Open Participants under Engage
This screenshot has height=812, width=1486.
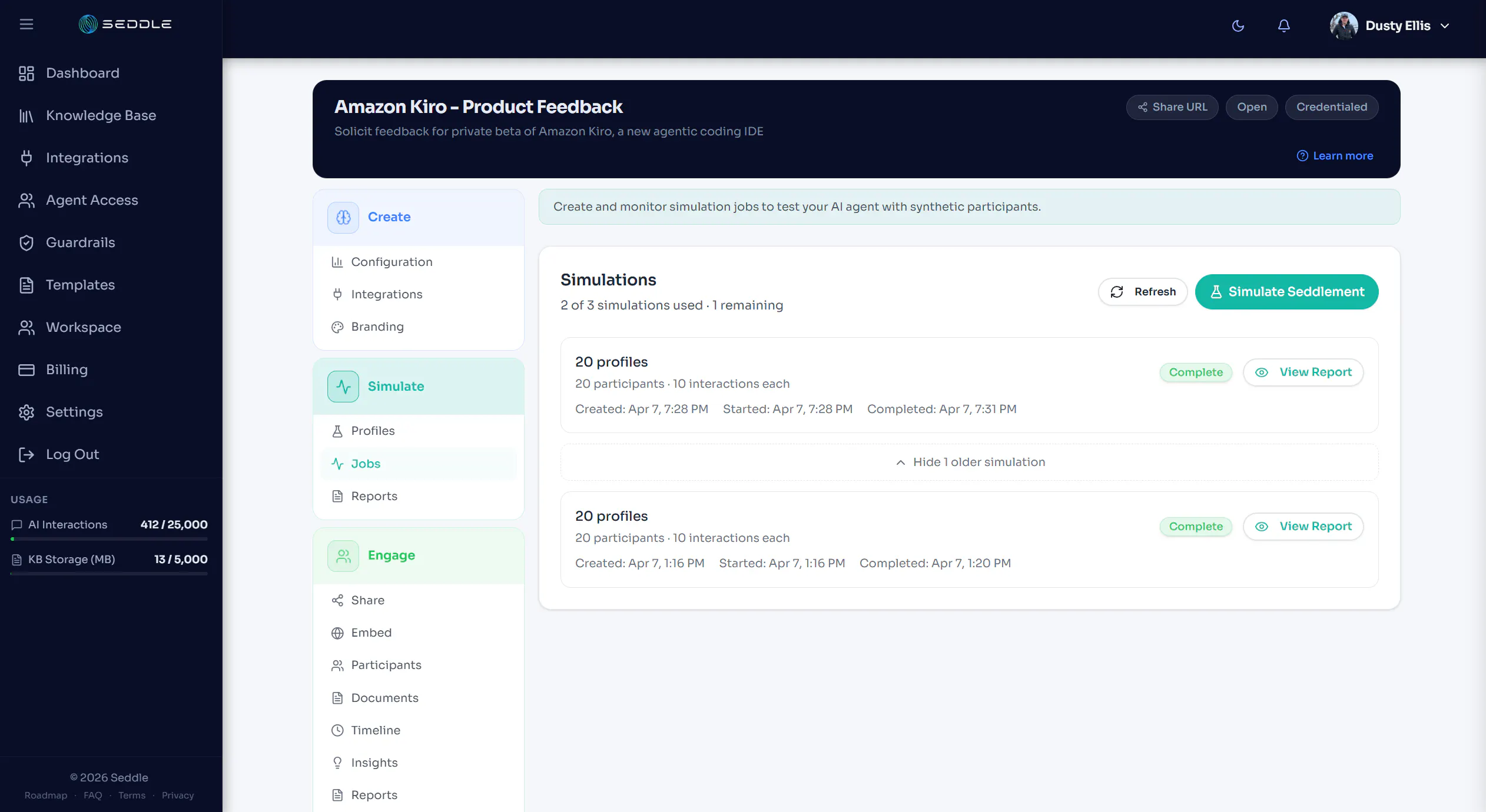(x=419, y=665)
